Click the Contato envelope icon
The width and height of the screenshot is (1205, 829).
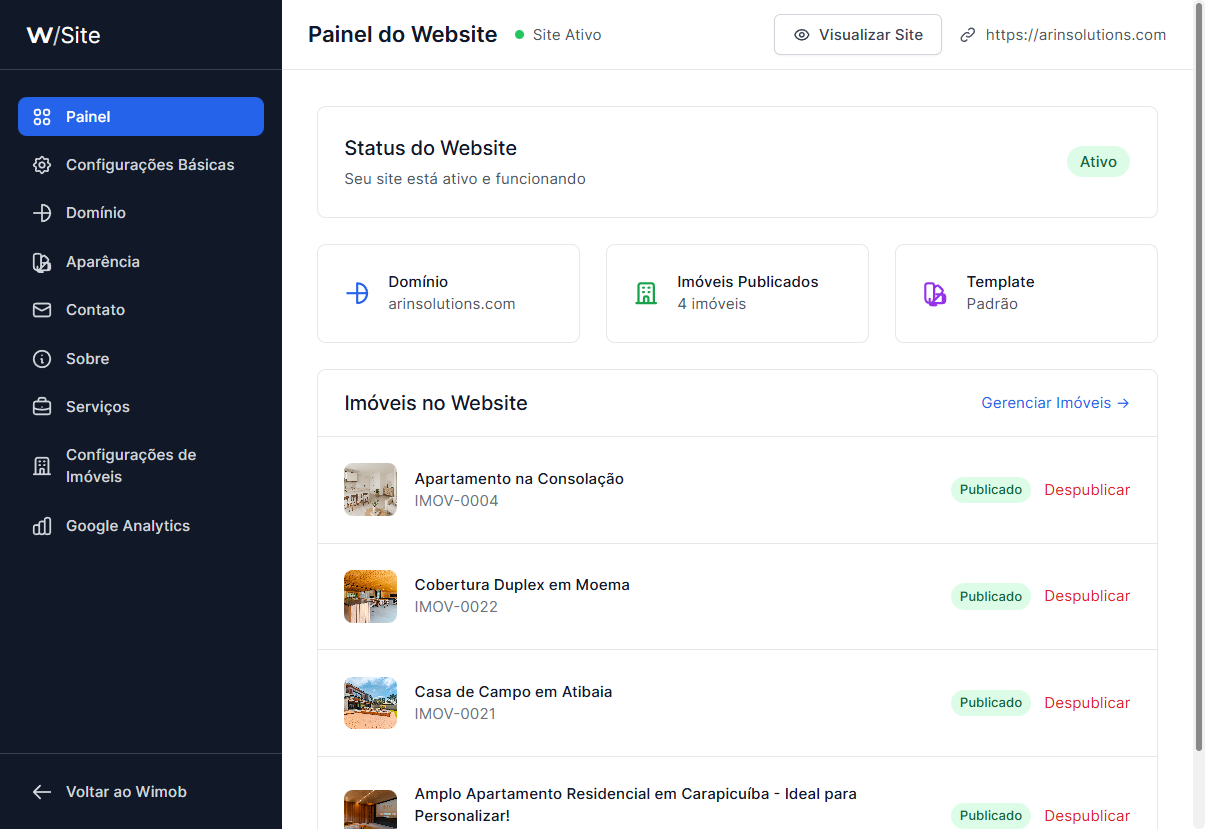(x=42, y=310)
